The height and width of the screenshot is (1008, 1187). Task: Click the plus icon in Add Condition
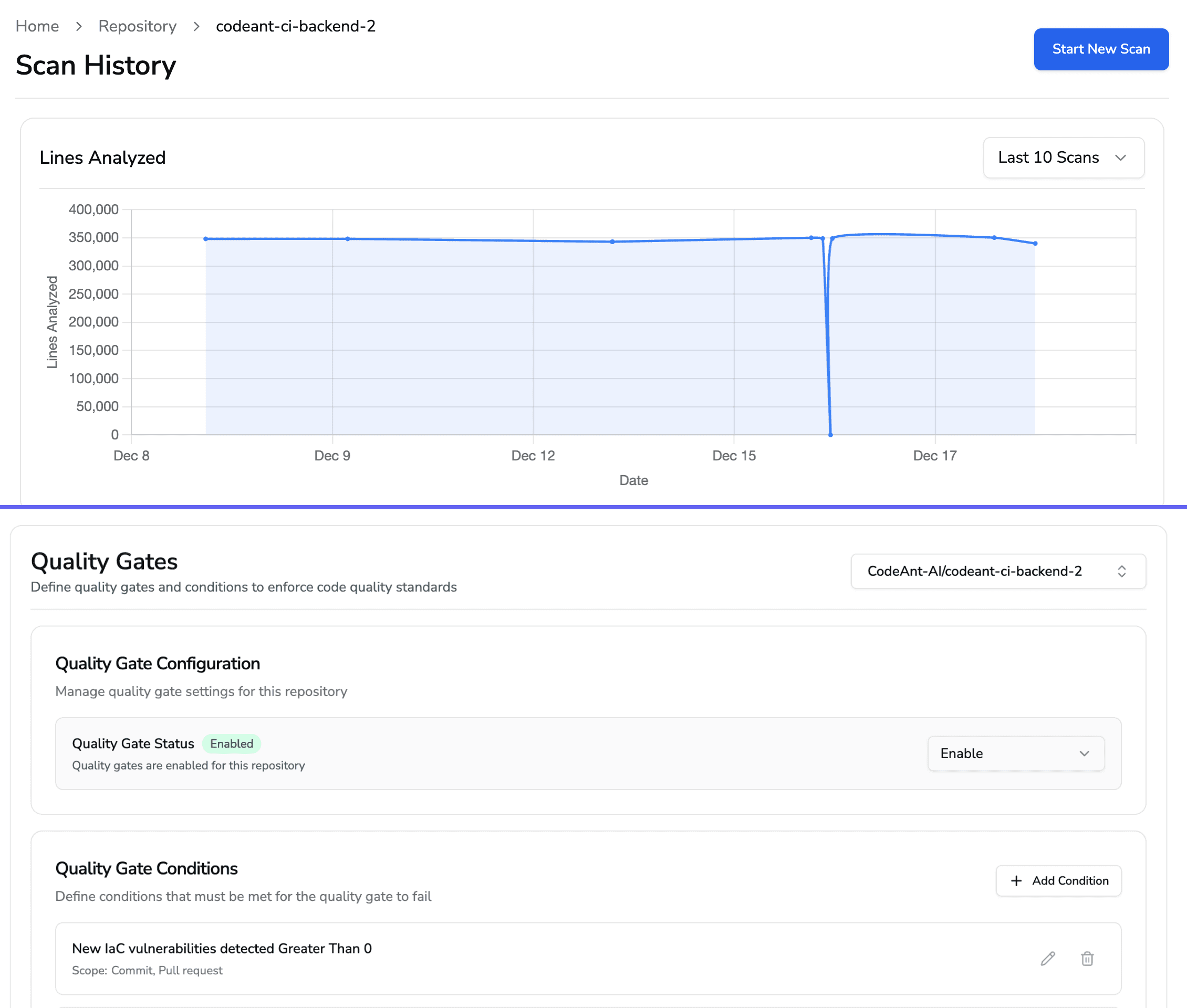pos(1016,880)
